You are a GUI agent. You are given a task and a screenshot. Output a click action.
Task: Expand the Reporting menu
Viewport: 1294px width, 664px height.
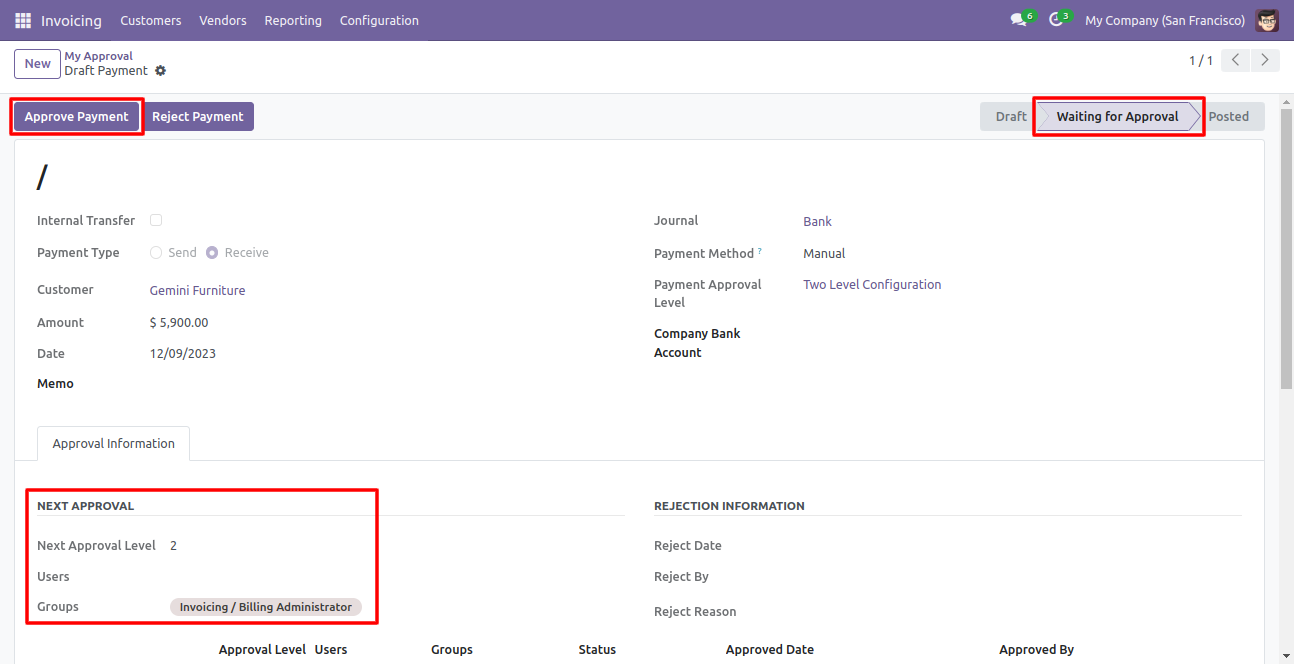pos(293,20)
